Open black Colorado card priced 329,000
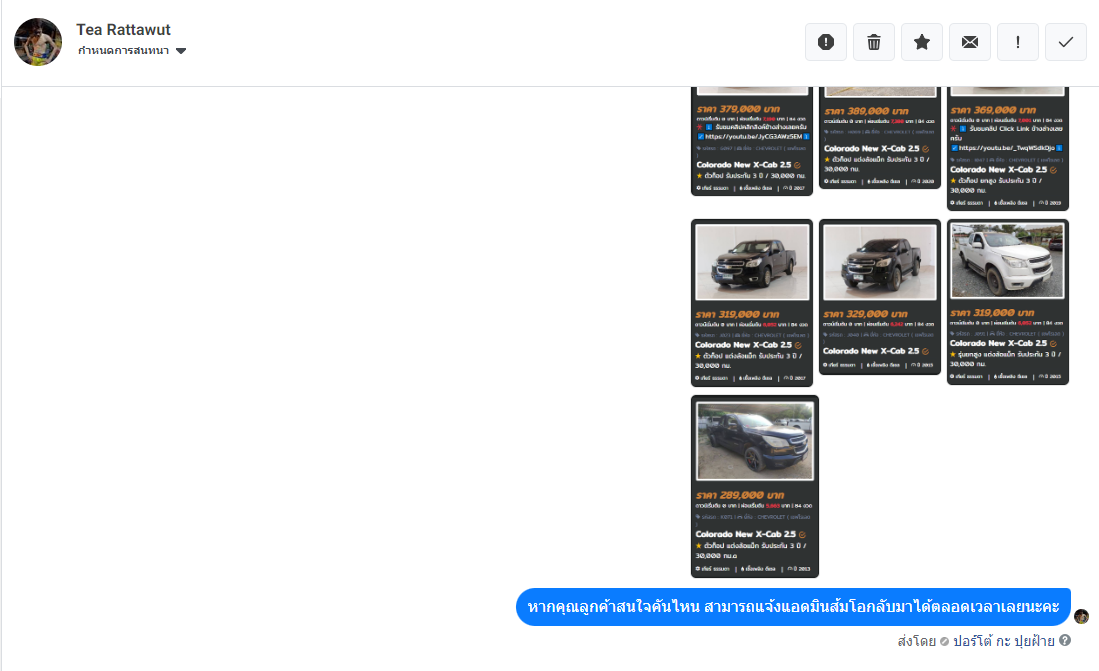1099x671 pixels. (x=880, y=297)
